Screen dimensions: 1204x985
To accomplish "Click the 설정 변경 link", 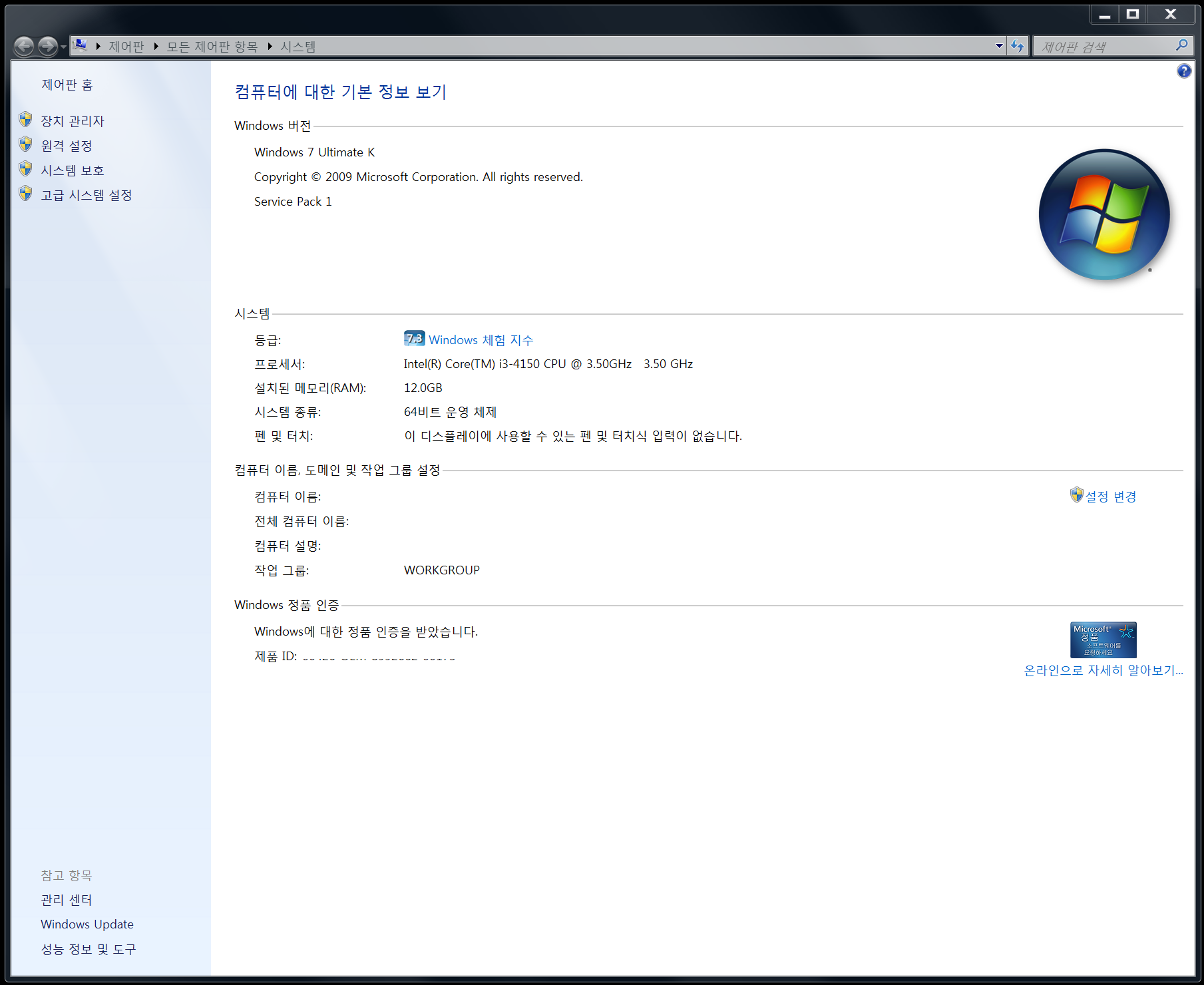I will (x=1110, y=496).
